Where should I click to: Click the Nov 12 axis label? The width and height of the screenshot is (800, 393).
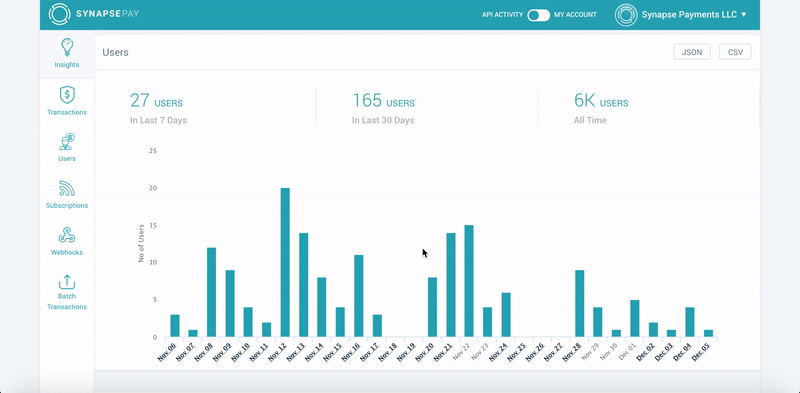[x=278, y=352]
